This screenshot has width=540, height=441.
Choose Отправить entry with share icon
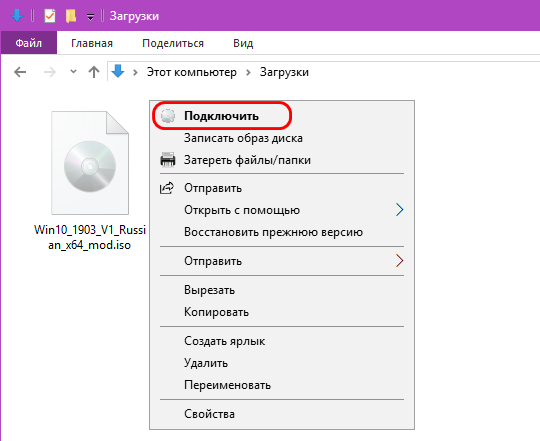[282, 188]
